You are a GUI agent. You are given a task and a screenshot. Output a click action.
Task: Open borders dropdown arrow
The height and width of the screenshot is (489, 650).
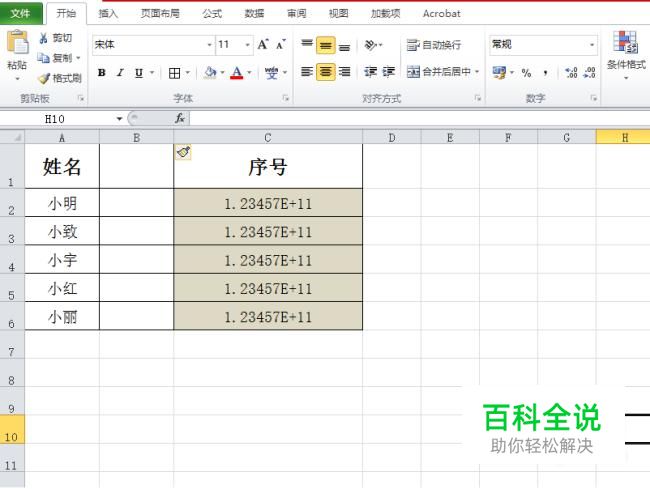tap(187, 73)
